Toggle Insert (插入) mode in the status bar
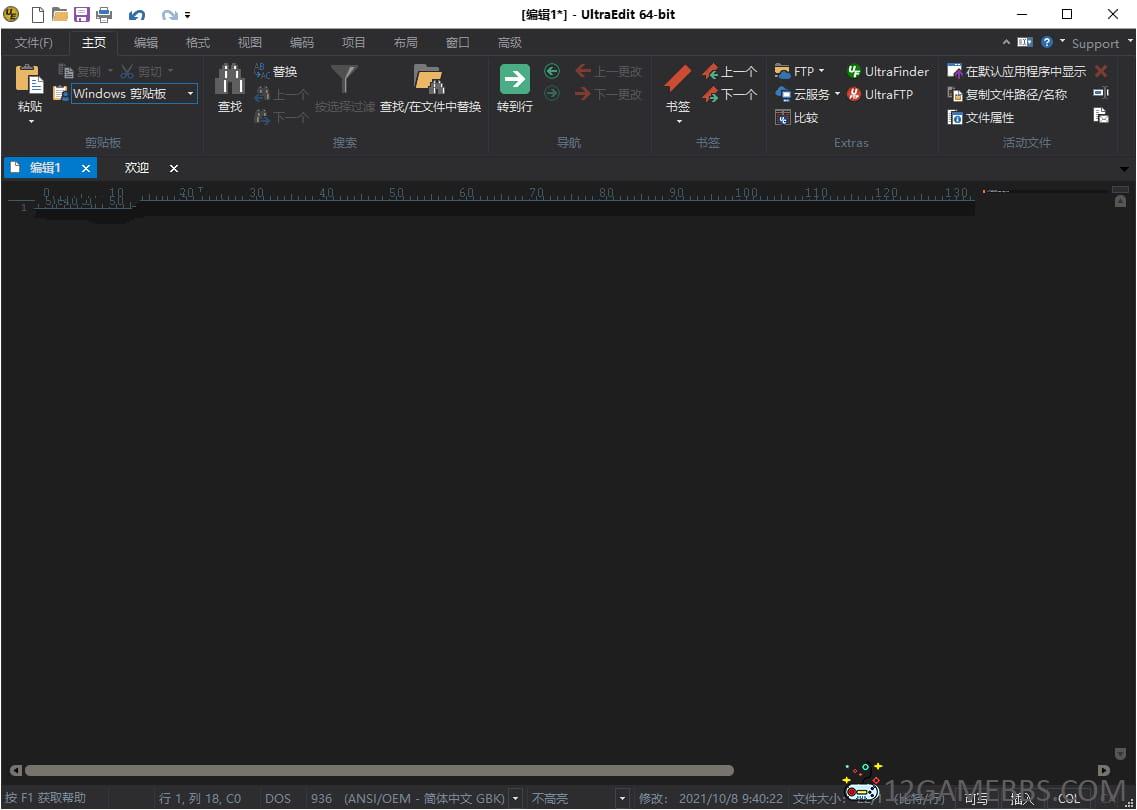The width and height of the screenshot is (1137, 810). (1022, 798)
